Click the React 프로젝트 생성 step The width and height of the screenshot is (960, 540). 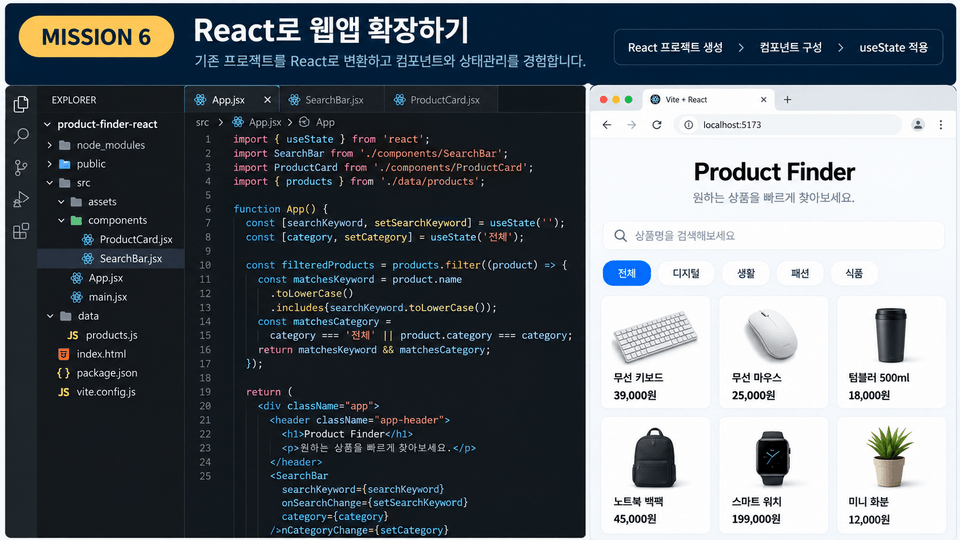point(675,48)
